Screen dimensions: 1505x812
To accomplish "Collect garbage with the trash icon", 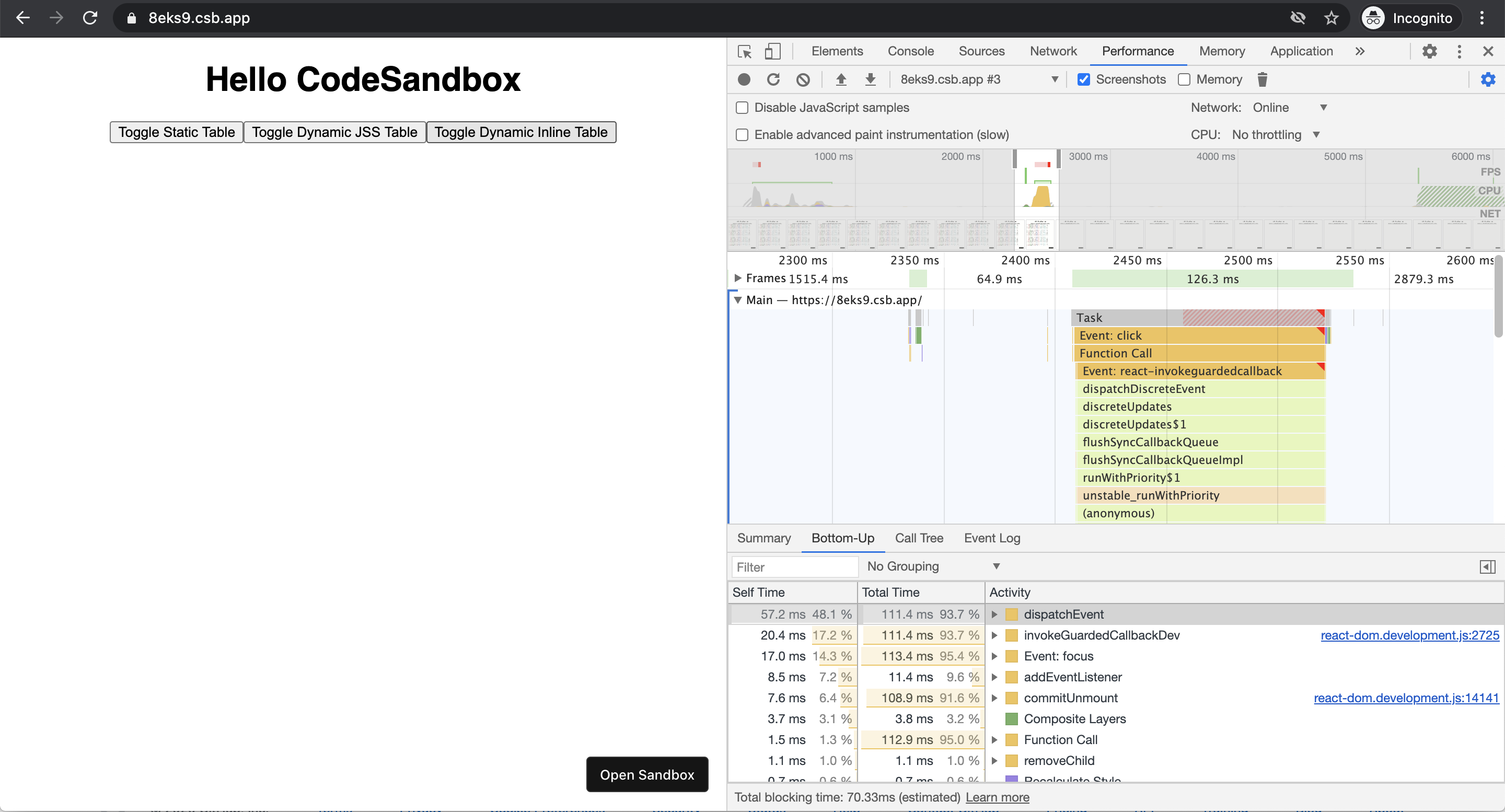I will [1263, 79].
